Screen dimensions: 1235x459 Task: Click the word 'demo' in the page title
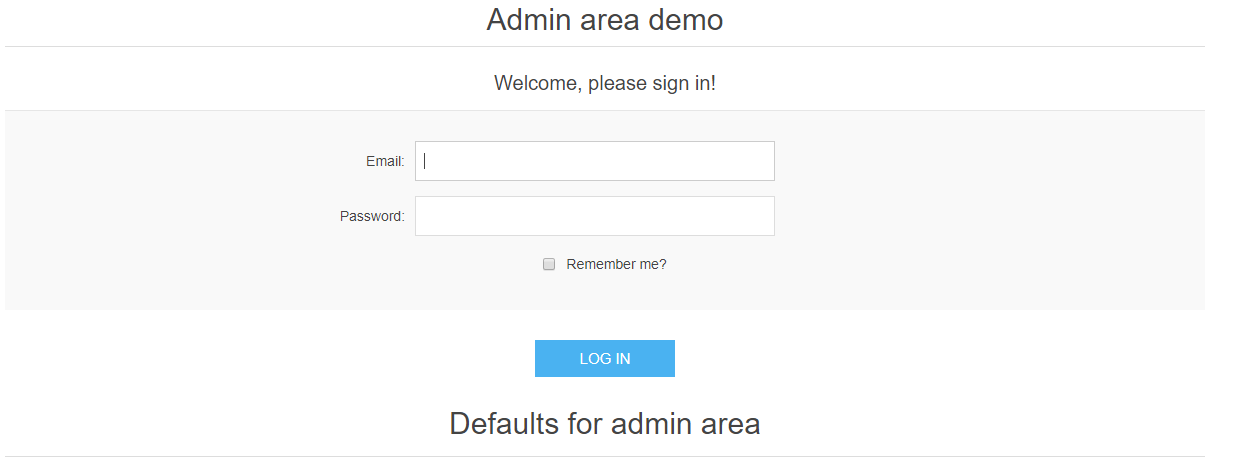pos(685,19)
